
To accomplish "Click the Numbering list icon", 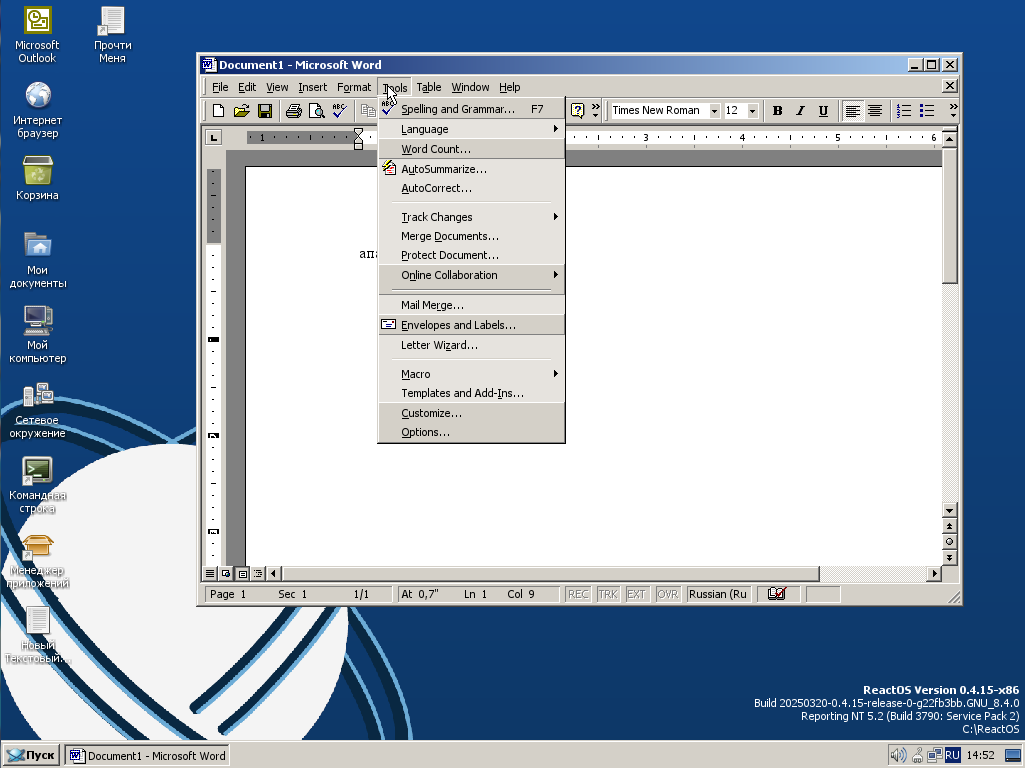I will [904, 111].
